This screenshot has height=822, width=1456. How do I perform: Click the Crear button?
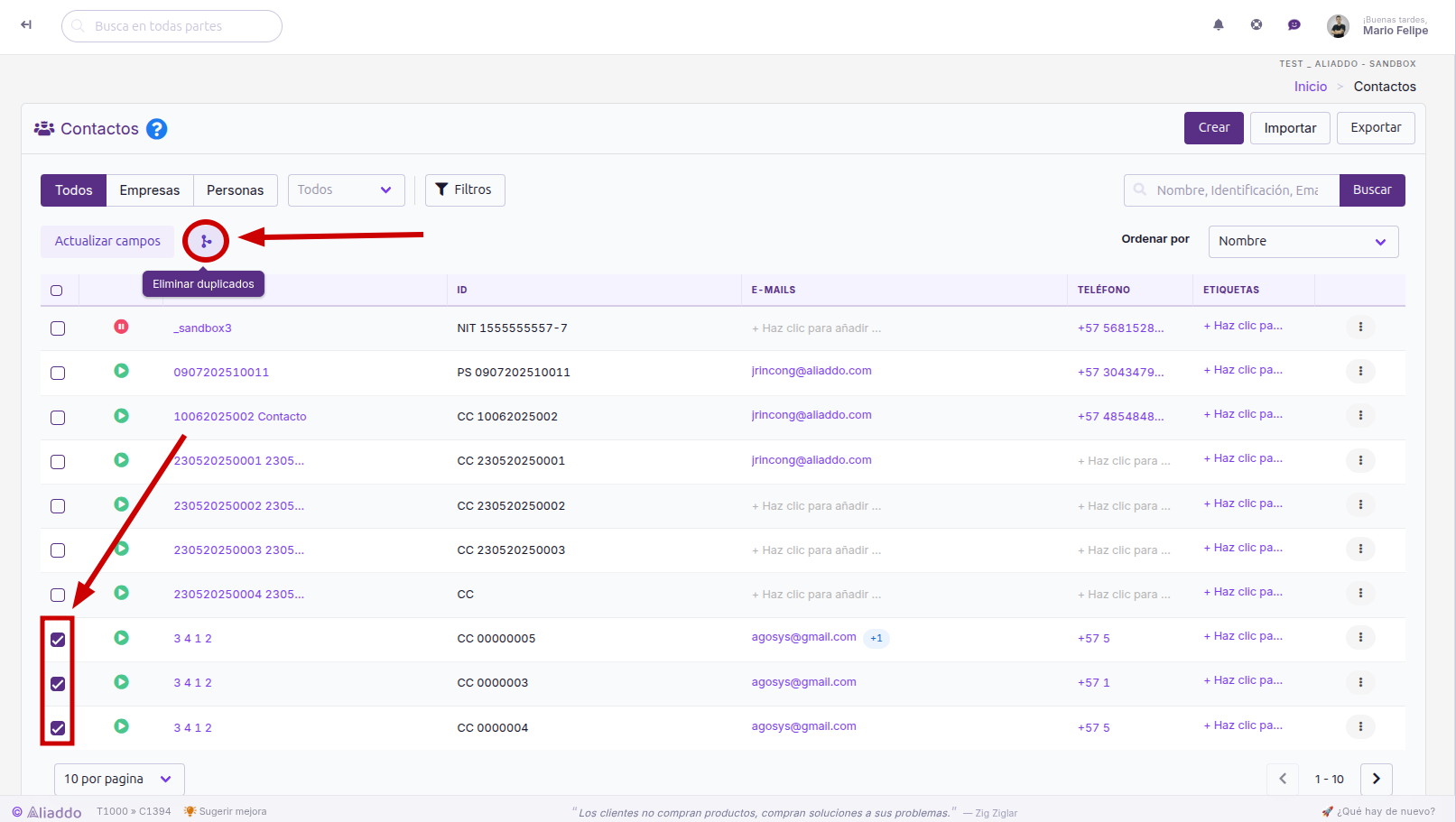click(1214, 128)
